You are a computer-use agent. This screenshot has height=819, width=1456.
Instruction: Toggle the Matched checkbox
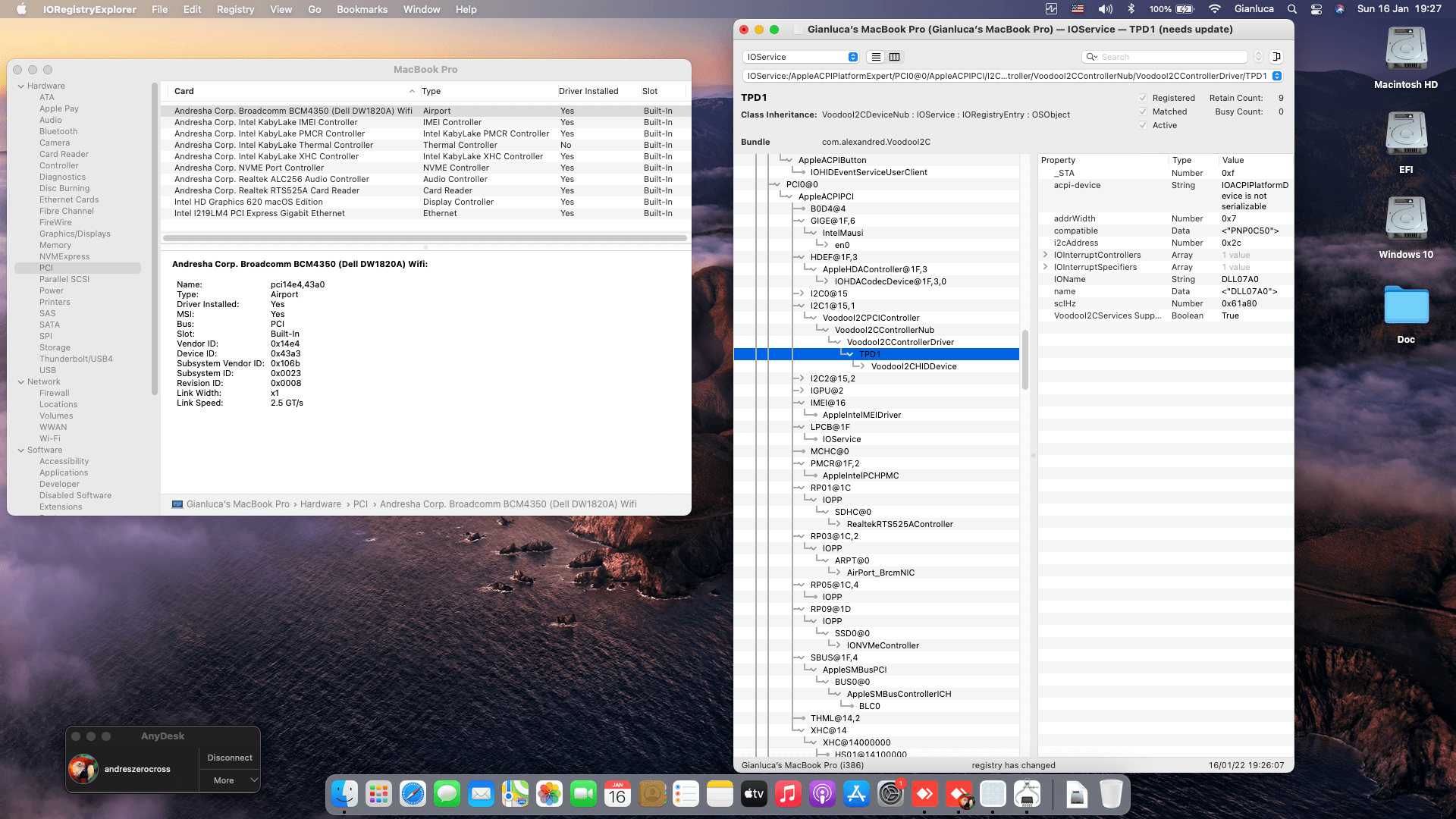1143,111
